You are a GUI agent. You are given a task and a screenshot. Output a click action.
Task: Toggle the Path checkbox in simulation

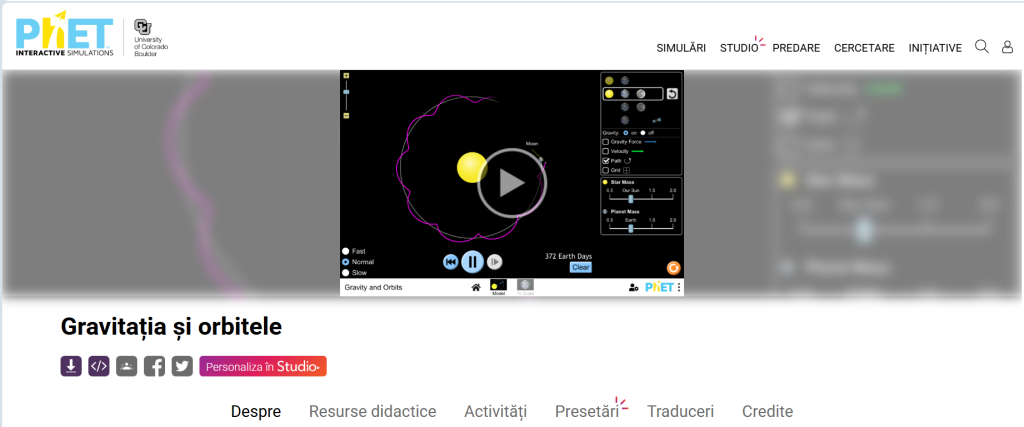605,160
